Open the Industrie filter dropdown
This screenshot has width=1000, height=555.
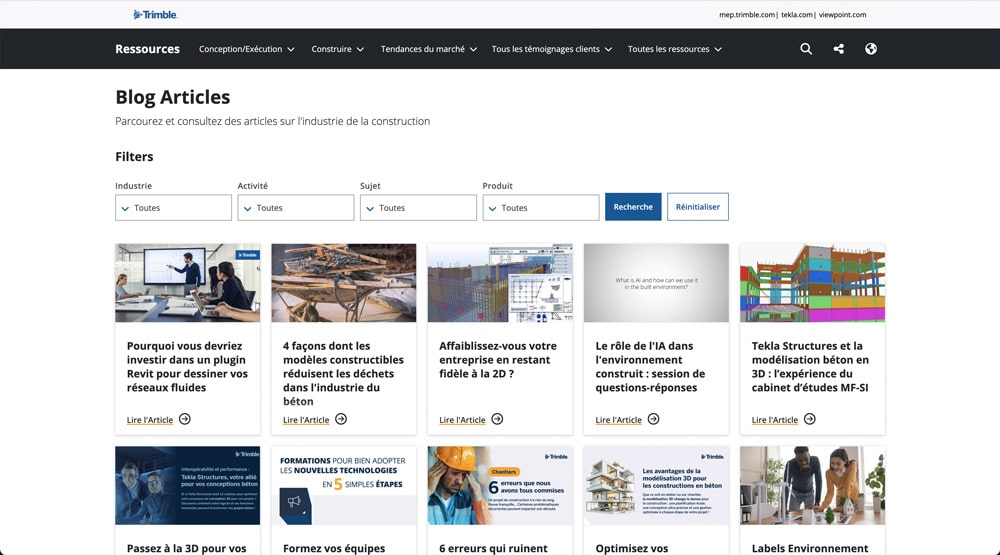pyautogui.click(x=173, y=208)
